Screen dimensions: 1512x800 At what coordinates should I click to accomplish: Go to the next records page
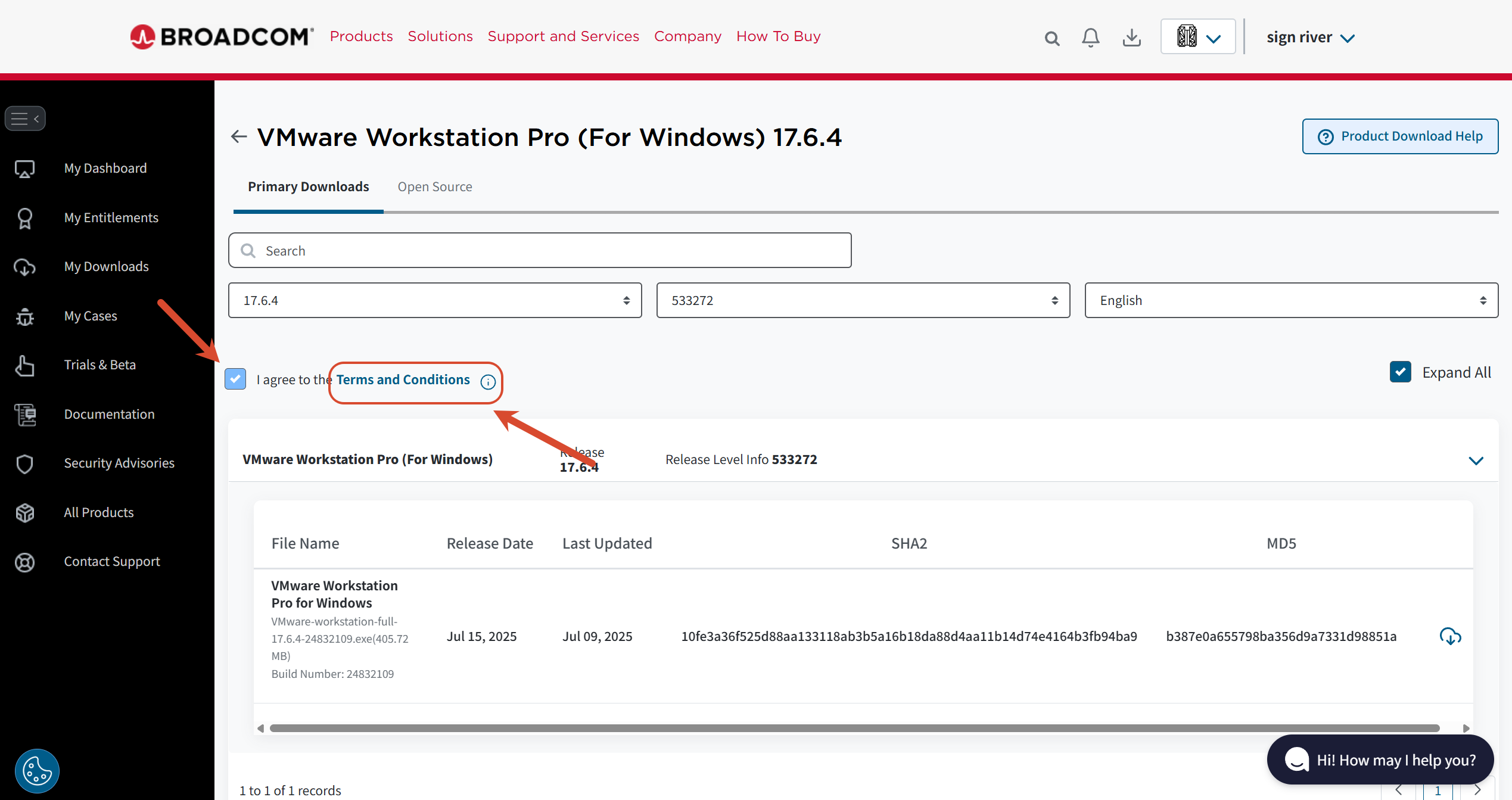[1477, 790]
